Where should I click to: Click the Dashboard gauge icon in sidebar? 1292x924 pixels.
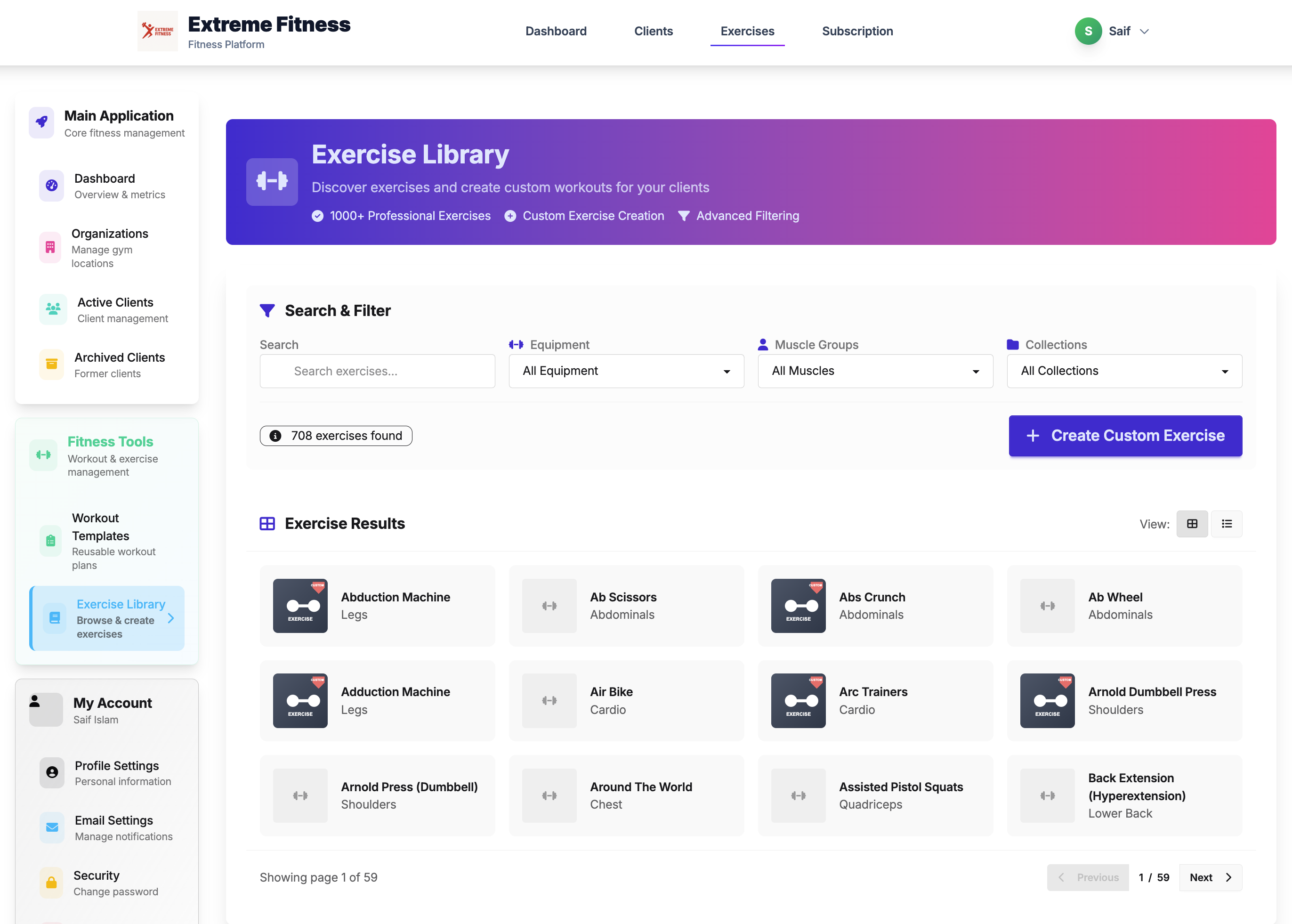tap(52, 186)
